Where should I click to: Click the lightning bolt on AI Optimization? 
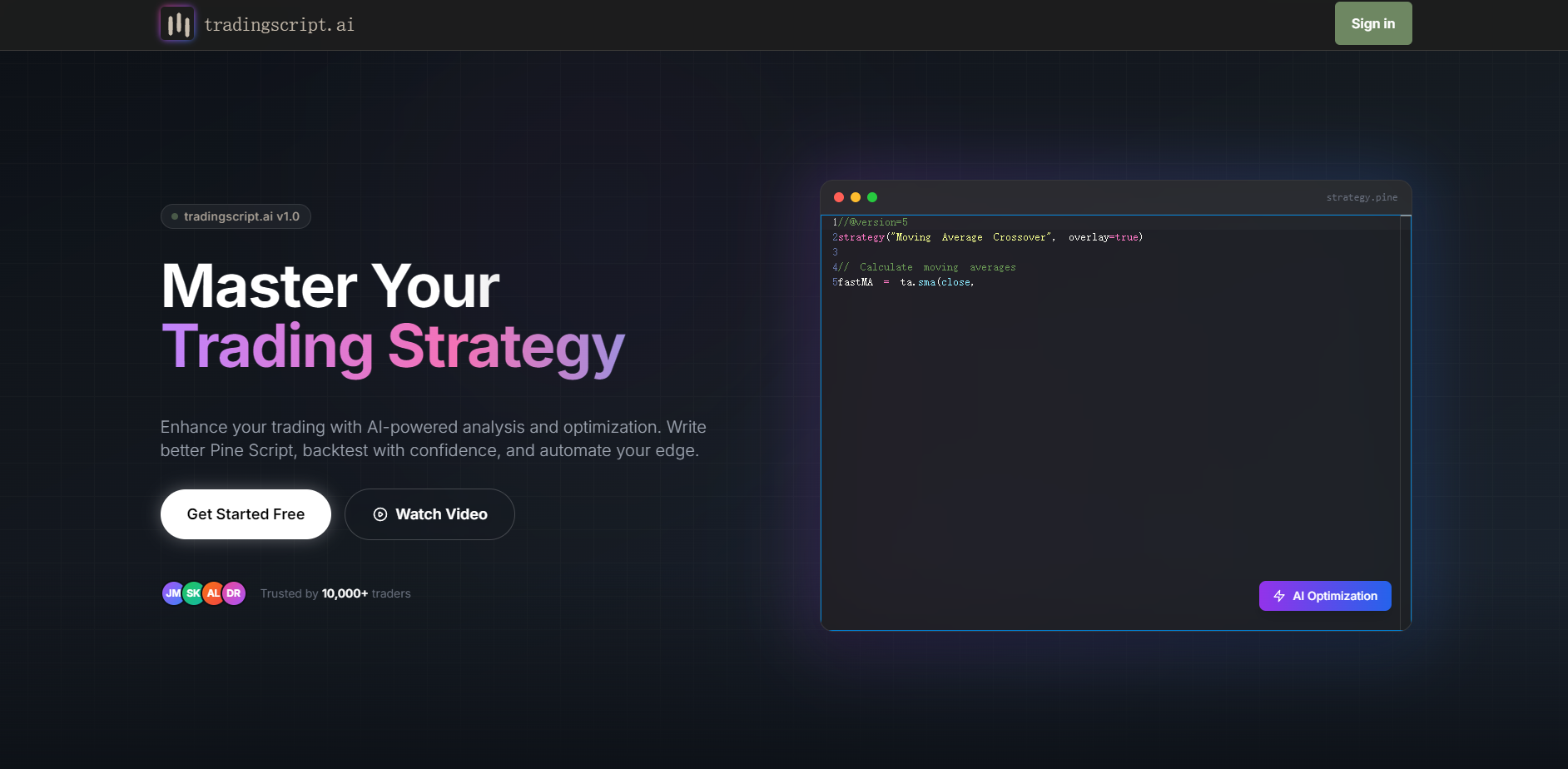(1279, 596)
